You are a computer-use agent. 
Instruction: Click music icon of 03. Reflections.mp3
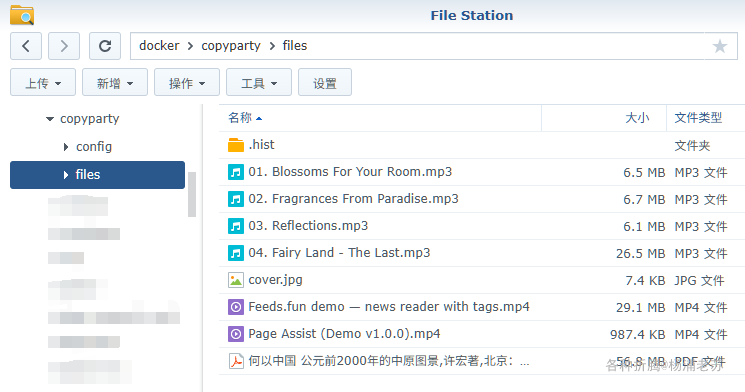[x=236, y=226]
